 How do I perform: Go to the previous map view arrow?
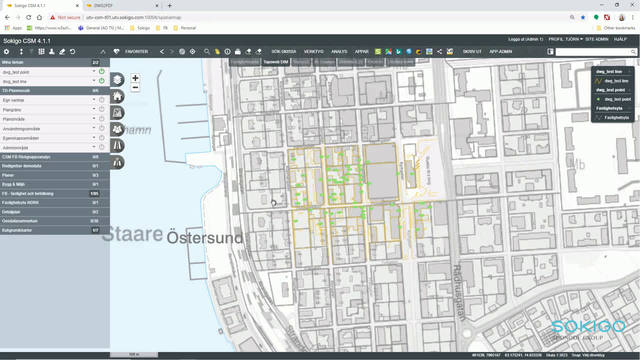coord(162,52)
